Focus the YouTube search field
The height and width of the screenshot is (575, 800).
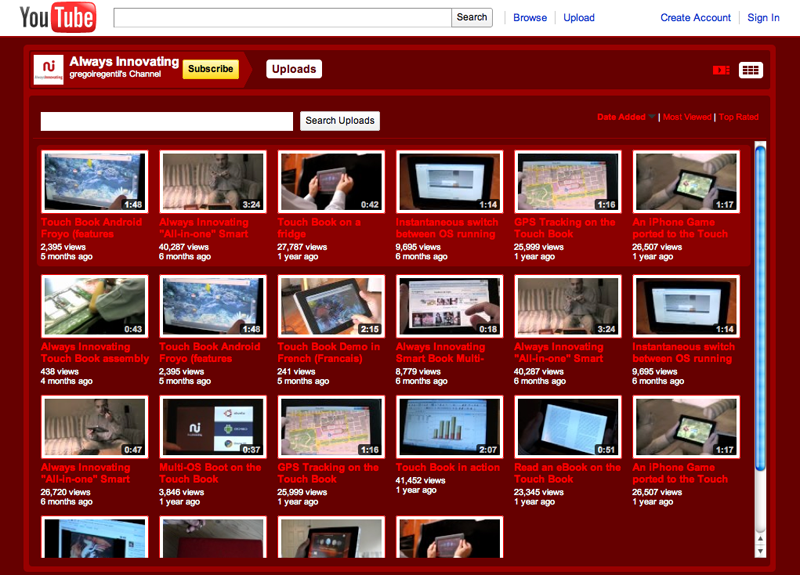[283, 17]
